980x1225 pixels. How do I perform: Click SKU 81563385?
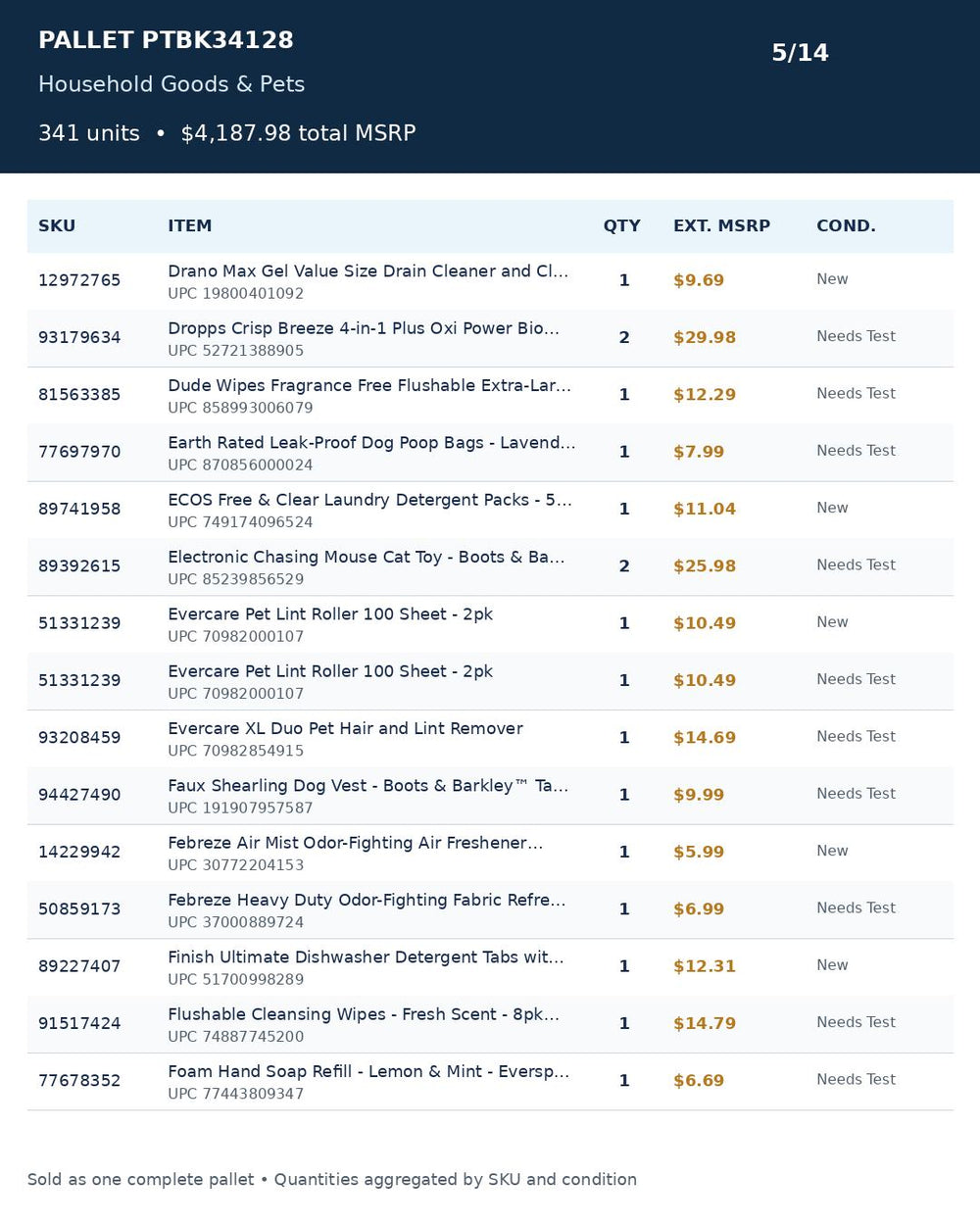click(79, 395)
